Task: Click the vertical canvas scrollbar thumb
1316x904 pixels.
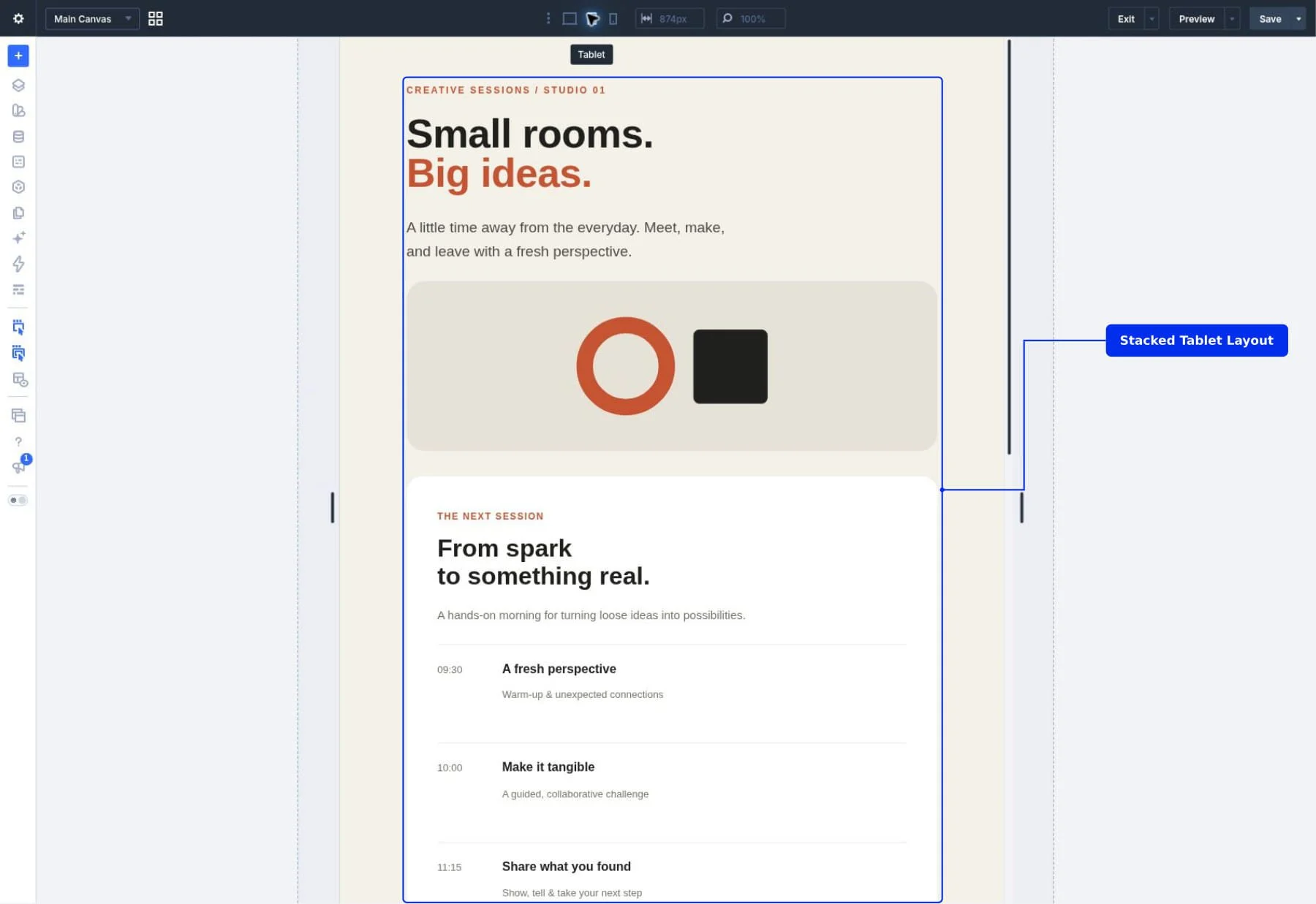Action: coord(1009,246)
